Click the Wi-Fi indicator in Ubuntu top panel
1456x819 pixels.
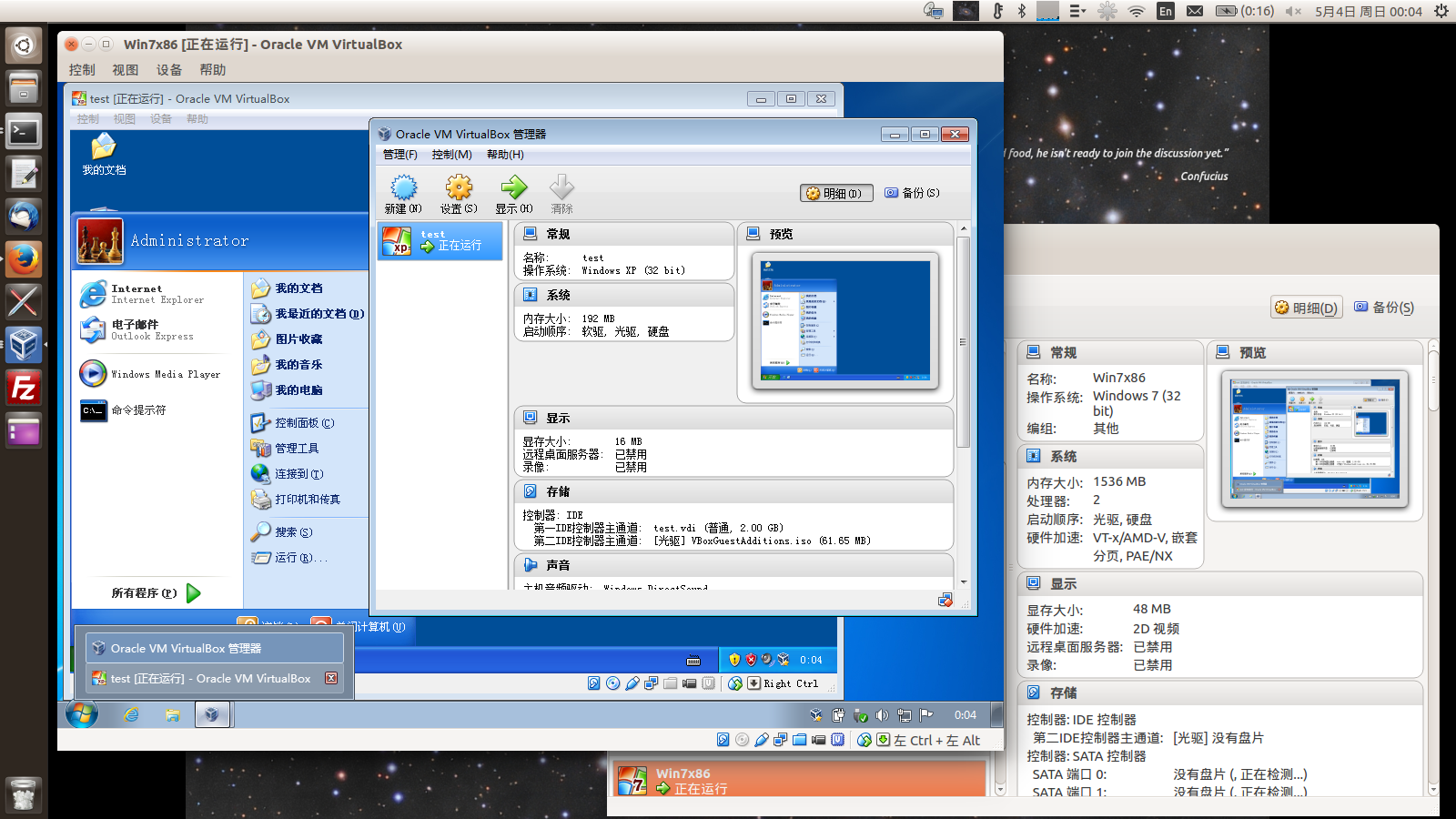click(x=1136, y=11)
